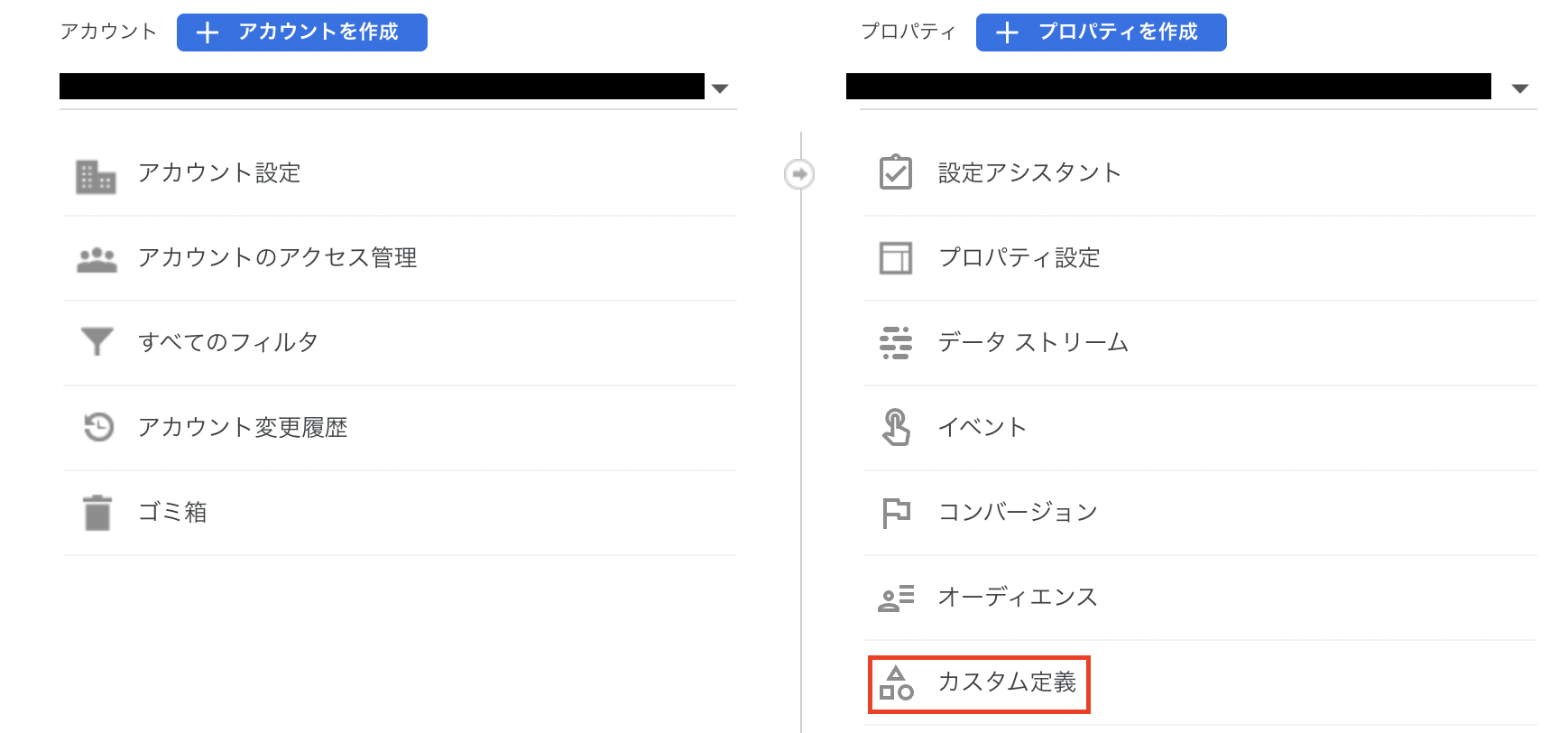The width and height of the screenshot is (1568, 733).
Task: Click the プロパティを作成 button text
Action: click(x=1118, y=32)
